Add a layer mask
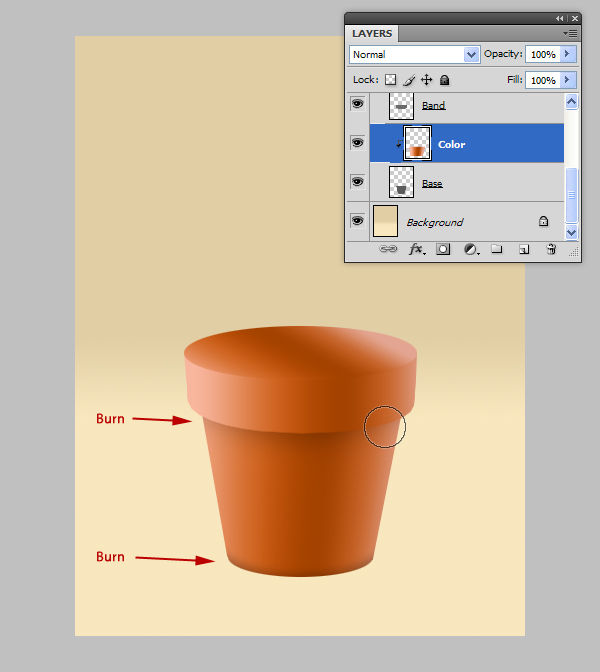The height and width of the screenshot is (672, 600). 443,250
